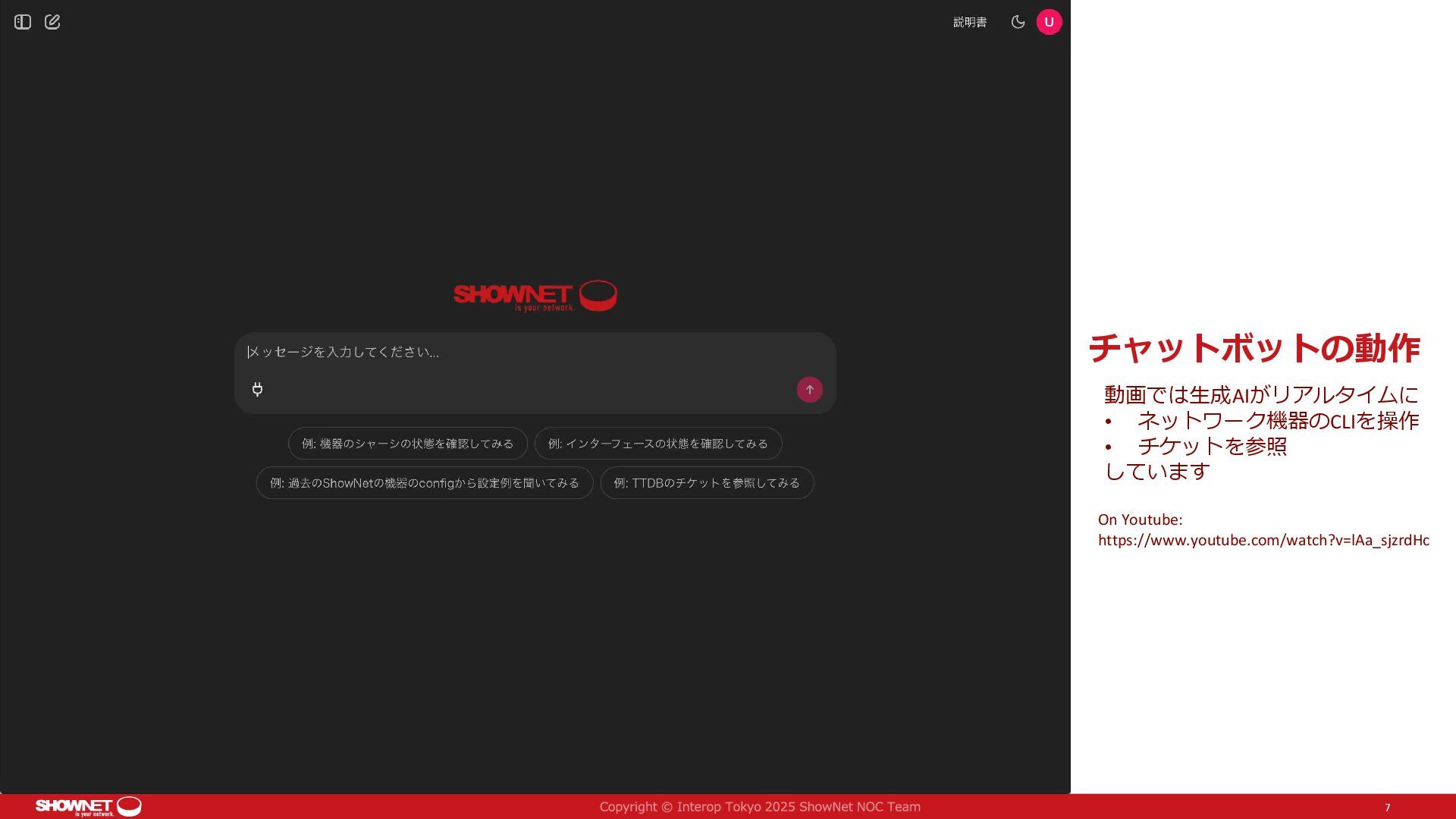This screenshot has height=819, width=1456.
Task: Toggle the sidebar panel icon
Action: tap(23, 22)
